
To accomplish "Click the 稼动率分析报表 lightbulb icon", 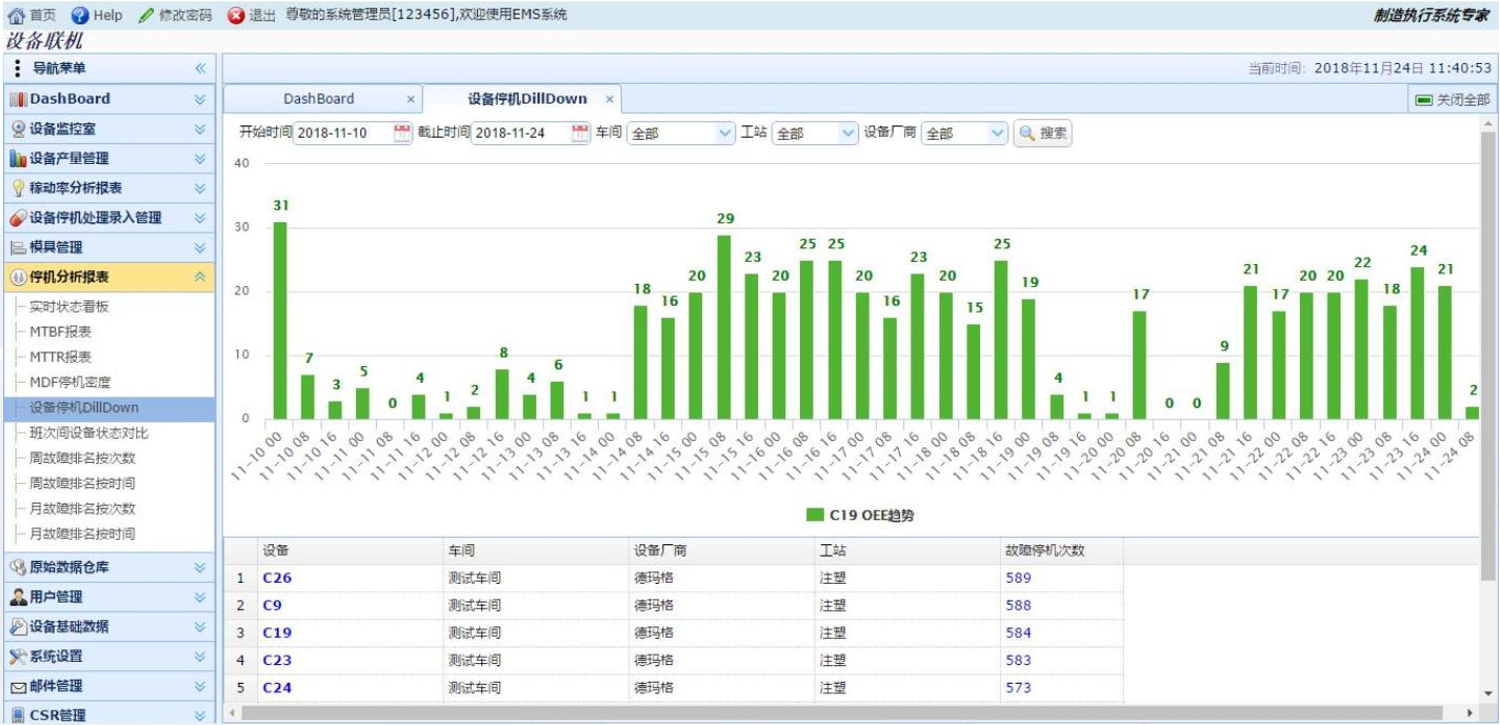I will click(x=18, y=188).
